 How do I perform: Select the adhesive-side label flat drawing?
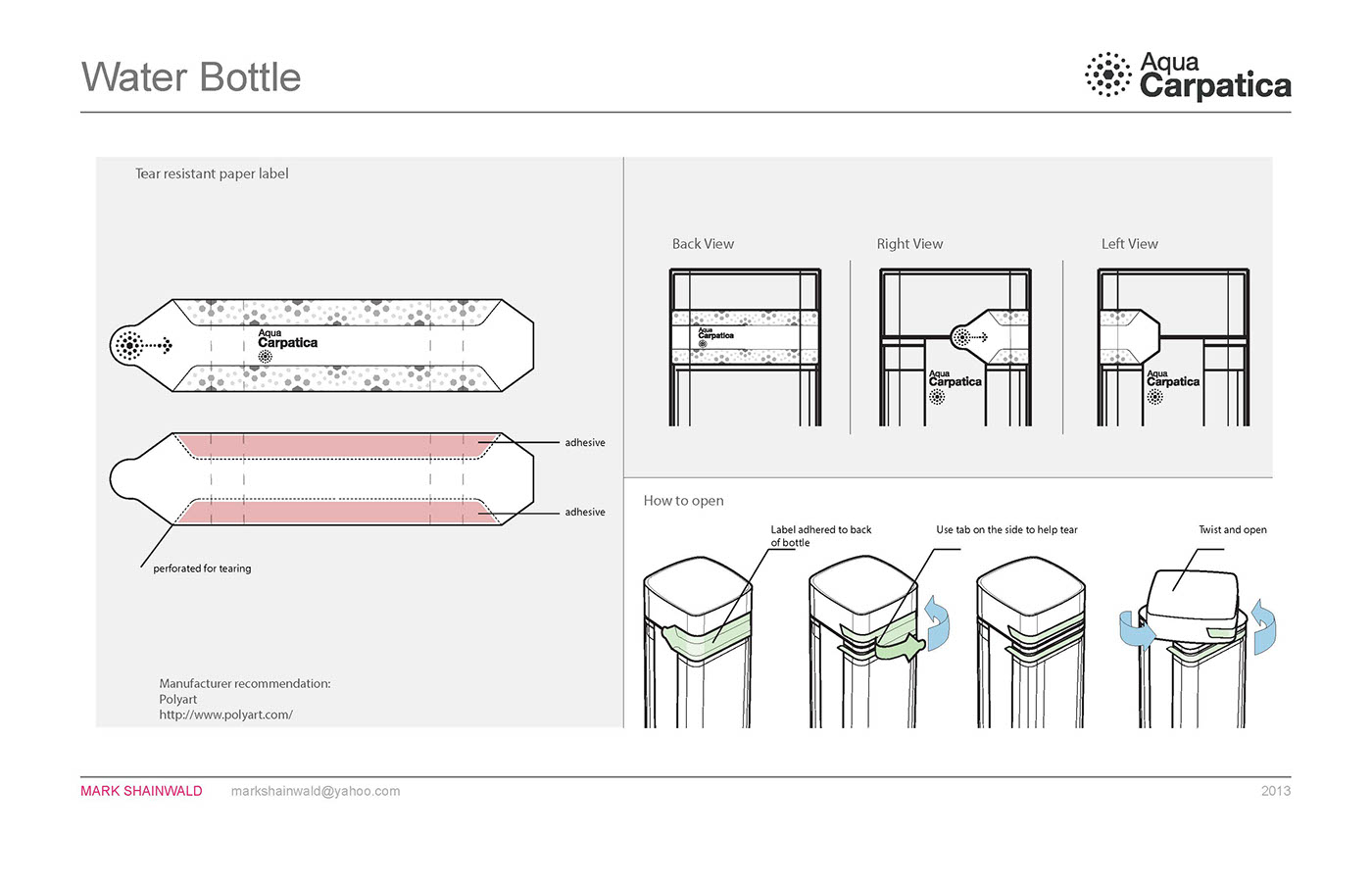(322, 479)
